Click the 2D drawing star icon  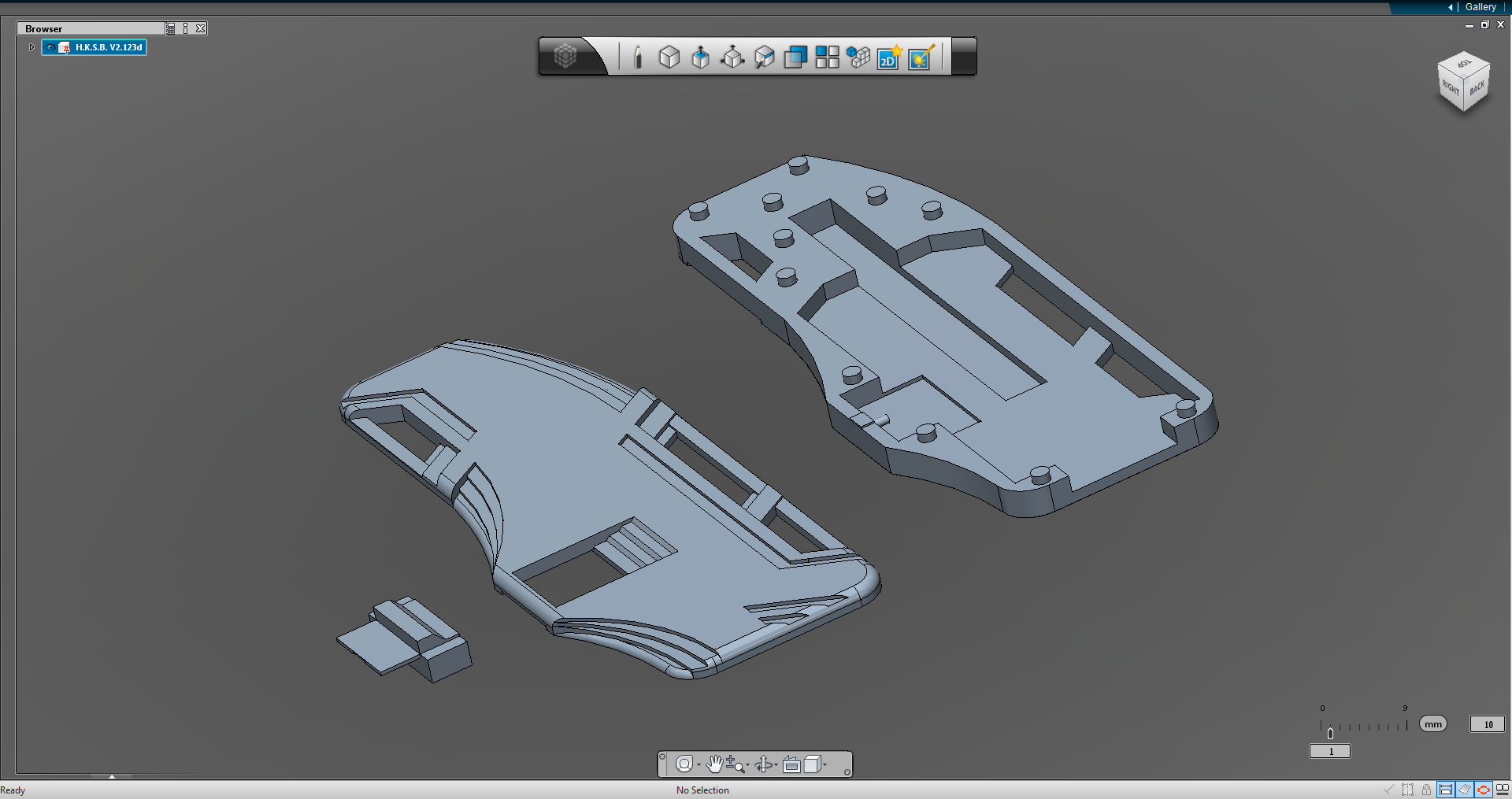point(890,57)
